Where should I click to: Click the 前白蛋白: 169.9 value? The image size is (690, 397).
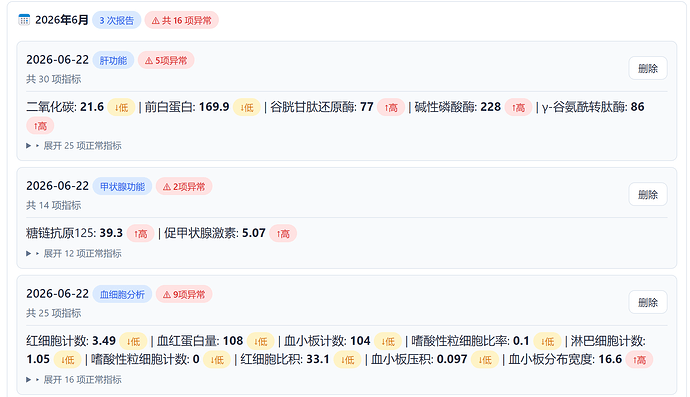tap(187, 107)
